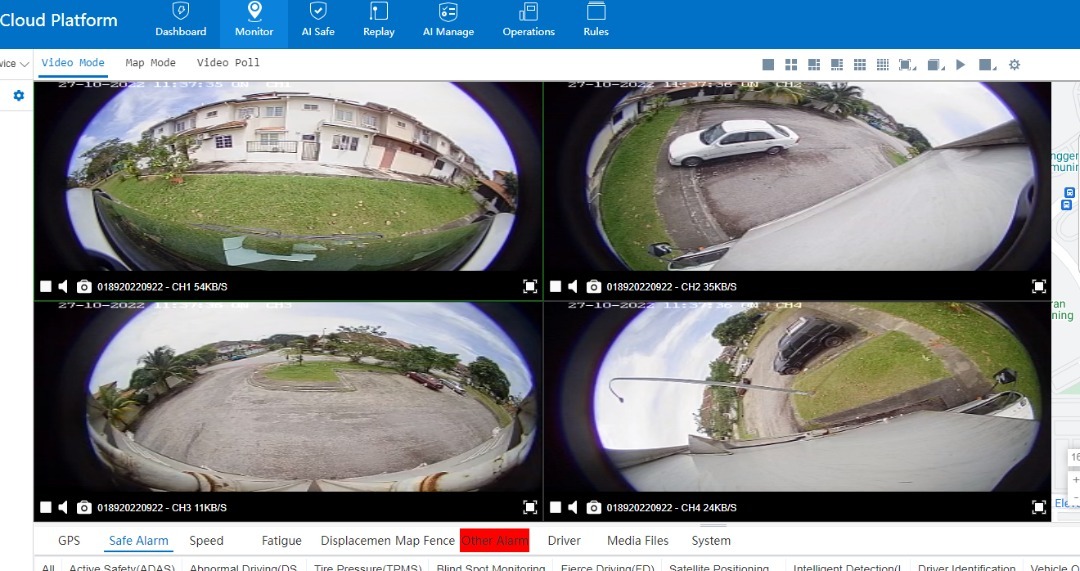The image size is (1080, 571).
Task: Take a snapshot of CH1 video
Action: 84,287
